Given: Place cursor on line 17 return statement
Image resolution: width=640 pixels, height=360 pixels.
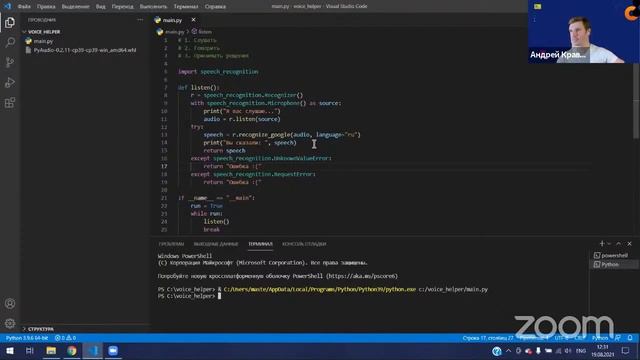Looking at the screenshot, I should [232, 166].
